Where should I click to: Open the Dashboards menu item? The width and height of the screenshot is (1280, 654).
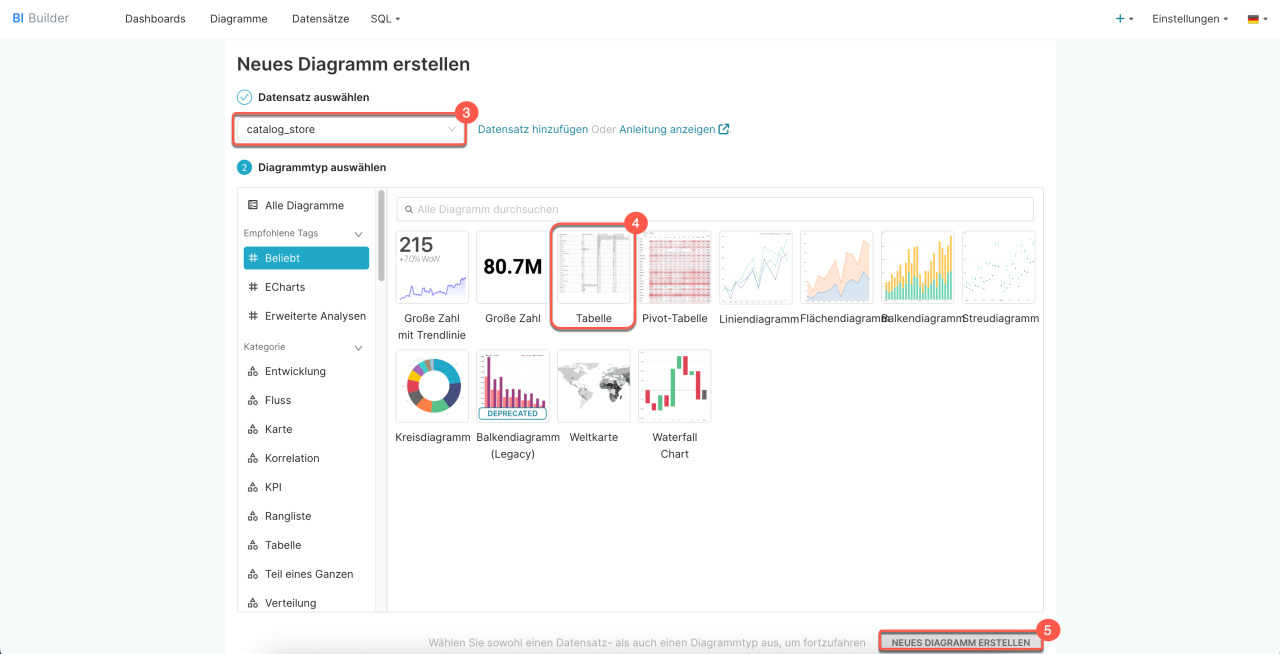point(155,19)
